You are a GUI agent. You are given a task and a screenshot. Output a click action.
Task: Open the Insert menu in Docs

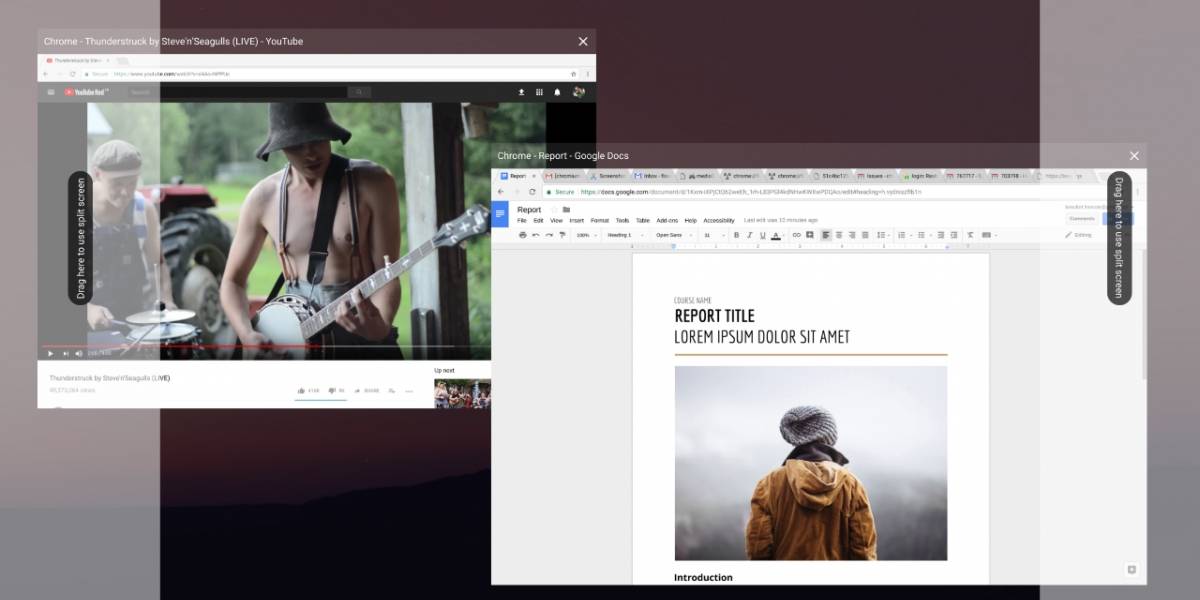coord(576,220)
